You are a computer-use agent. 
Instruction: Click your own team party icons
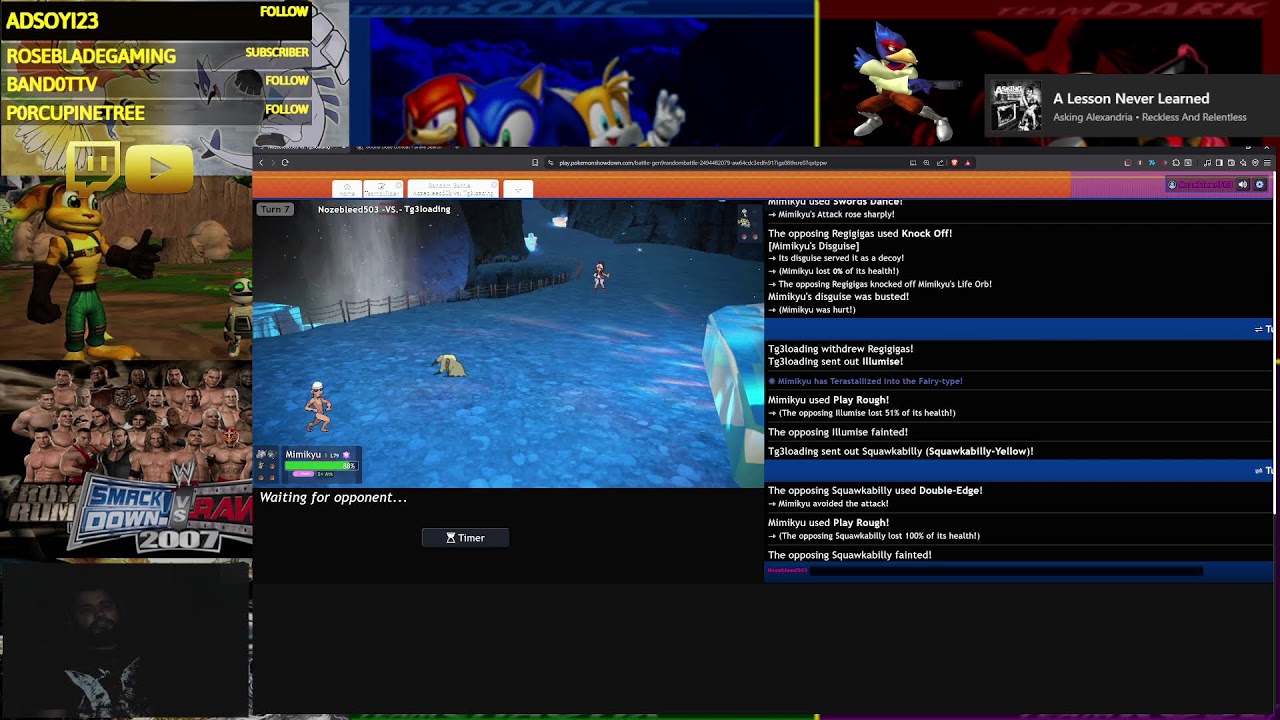(x=266, y=466)
